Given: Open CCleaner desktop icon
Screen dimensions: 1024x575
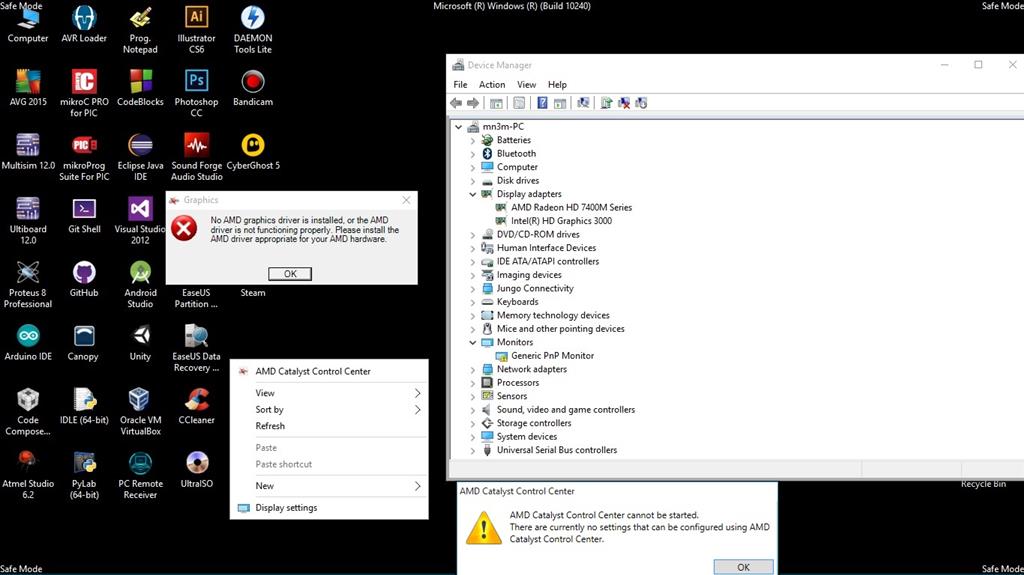Looking at the screenshot, I should 197,406.
